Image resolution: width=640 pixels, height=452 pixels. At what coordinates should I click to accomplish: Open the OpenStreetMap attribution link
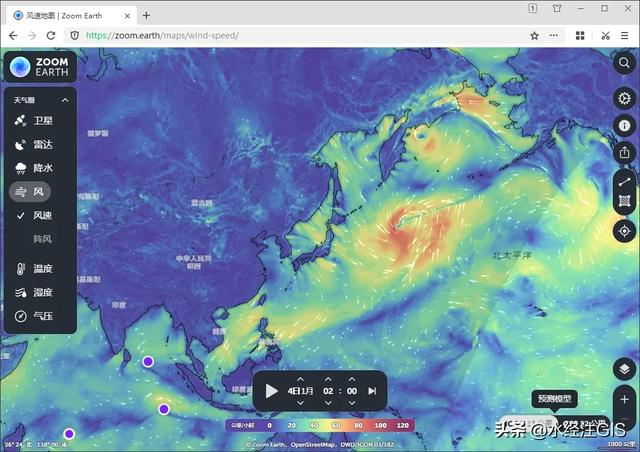pos(313,445)
